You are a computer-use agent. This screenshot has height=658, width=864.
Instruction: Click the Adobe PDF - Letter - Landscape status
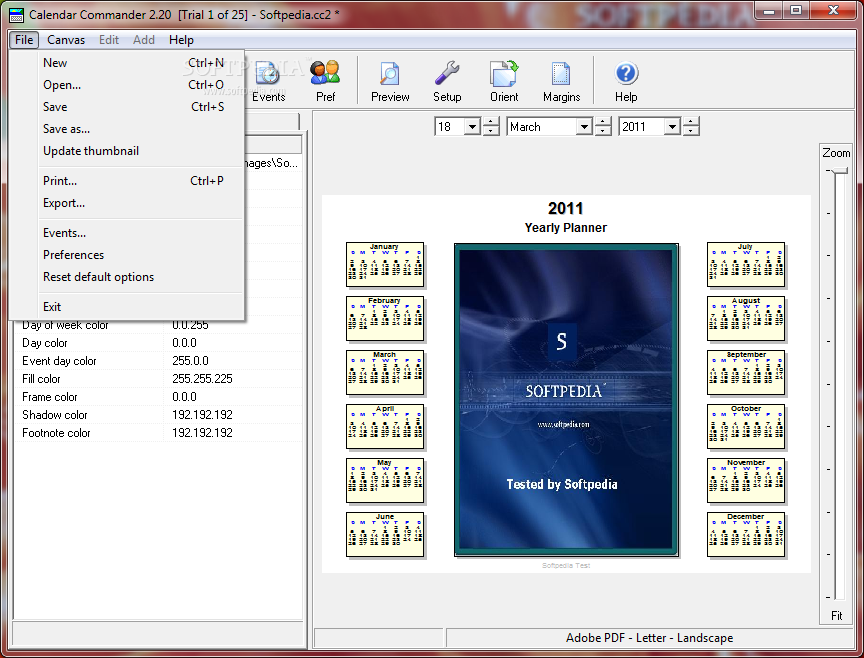(x=649, y=638)
